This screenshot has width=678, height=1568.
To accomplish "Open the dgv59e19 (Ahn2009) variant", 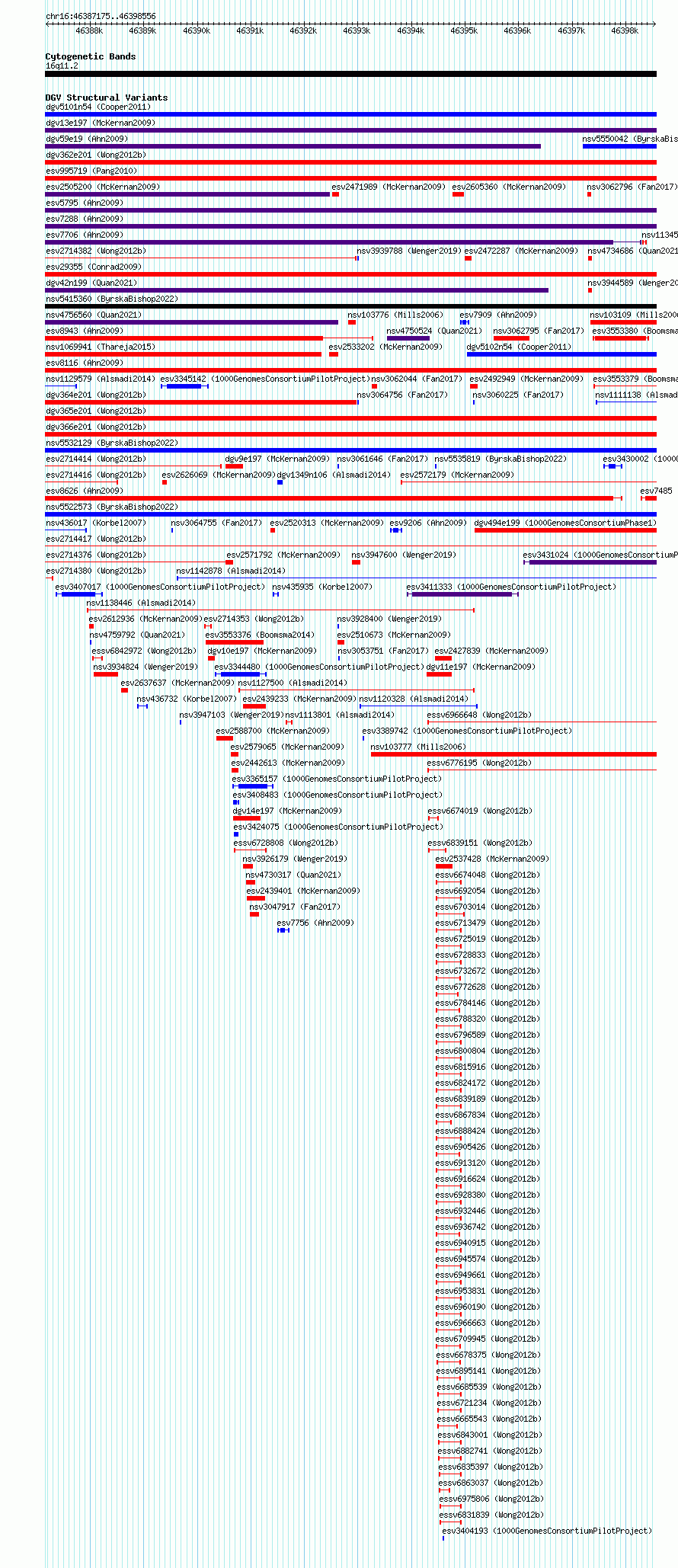I will [87, 139].
